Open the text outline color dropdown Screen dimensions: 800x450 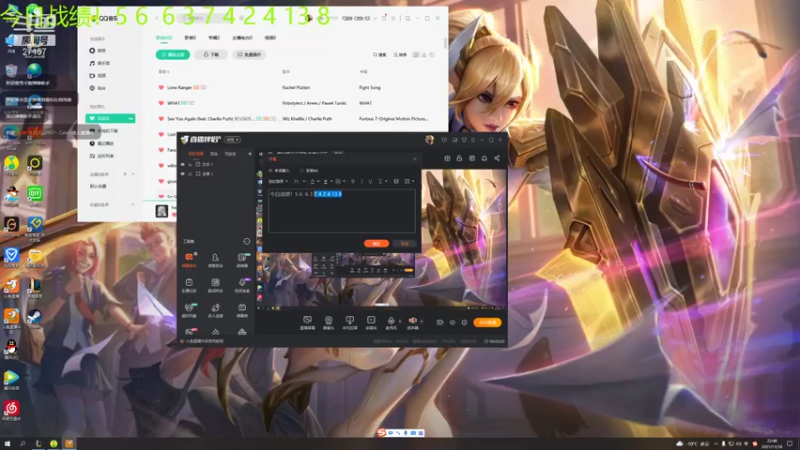point(327,181)
